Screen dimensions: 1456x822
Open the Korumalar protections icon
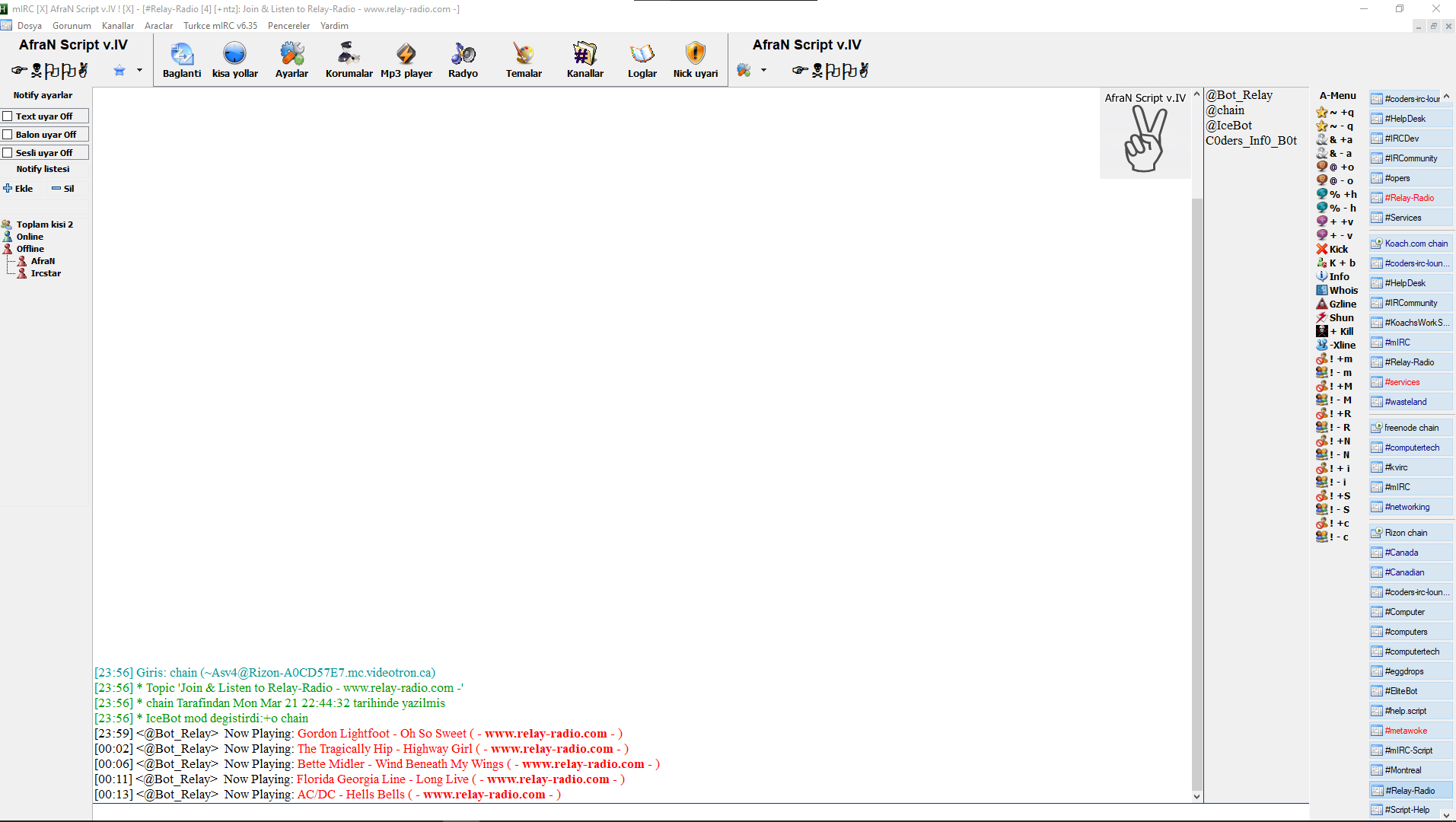click(349, 53)
